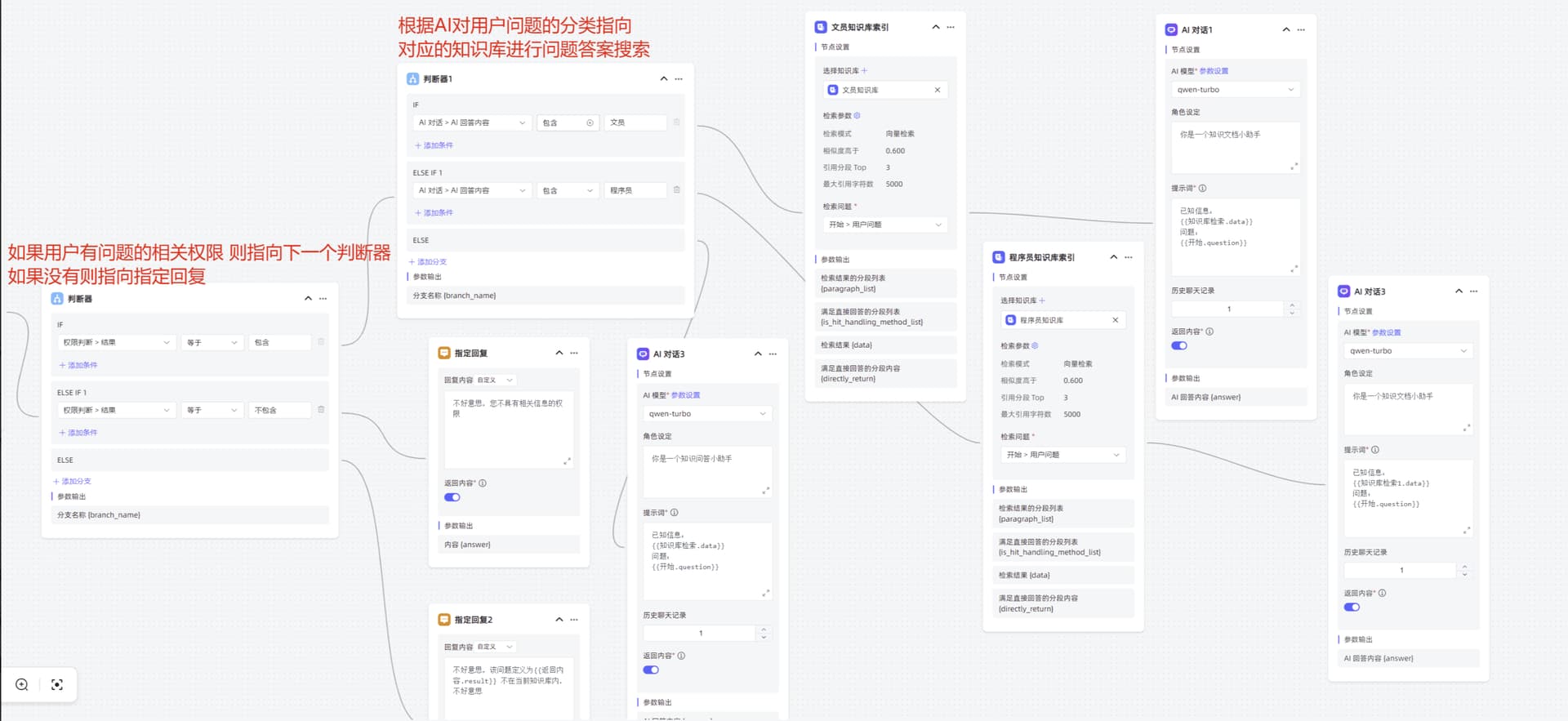Toggle 返回内容 switch in AI 对话1 node
This screenshot has width=1568, height=721.
coord(1179,345)
